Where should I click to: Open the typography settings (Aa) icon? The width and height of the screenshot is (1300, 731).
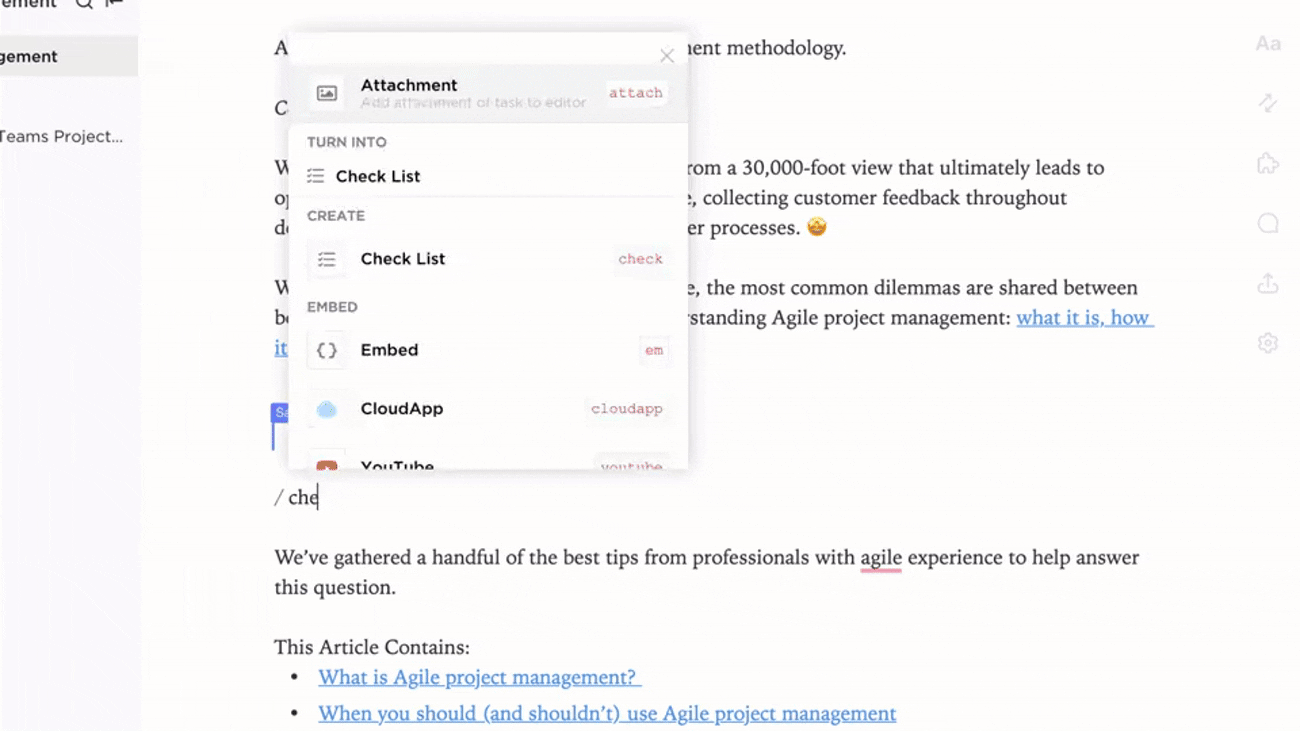[1267, 43]
